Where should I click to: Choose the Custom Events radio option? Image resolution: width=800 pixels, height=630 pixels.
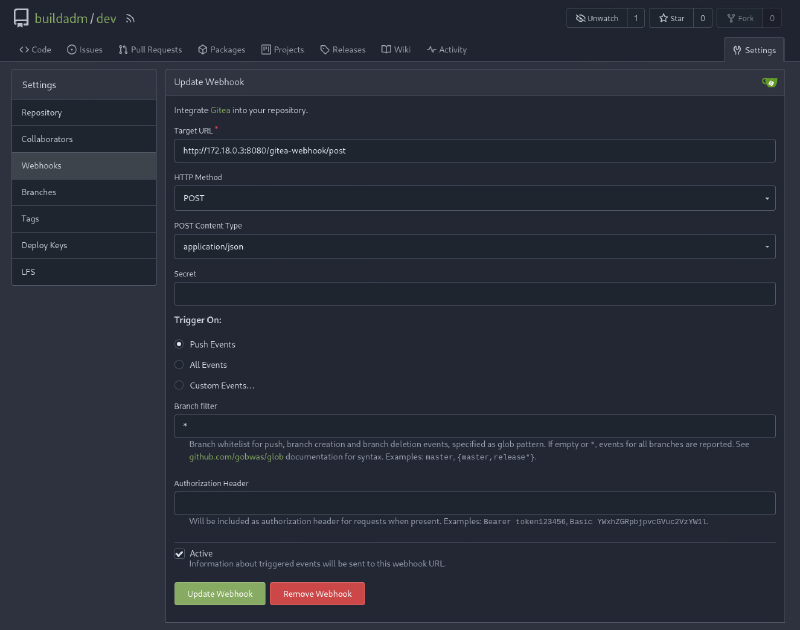point(179,385)
